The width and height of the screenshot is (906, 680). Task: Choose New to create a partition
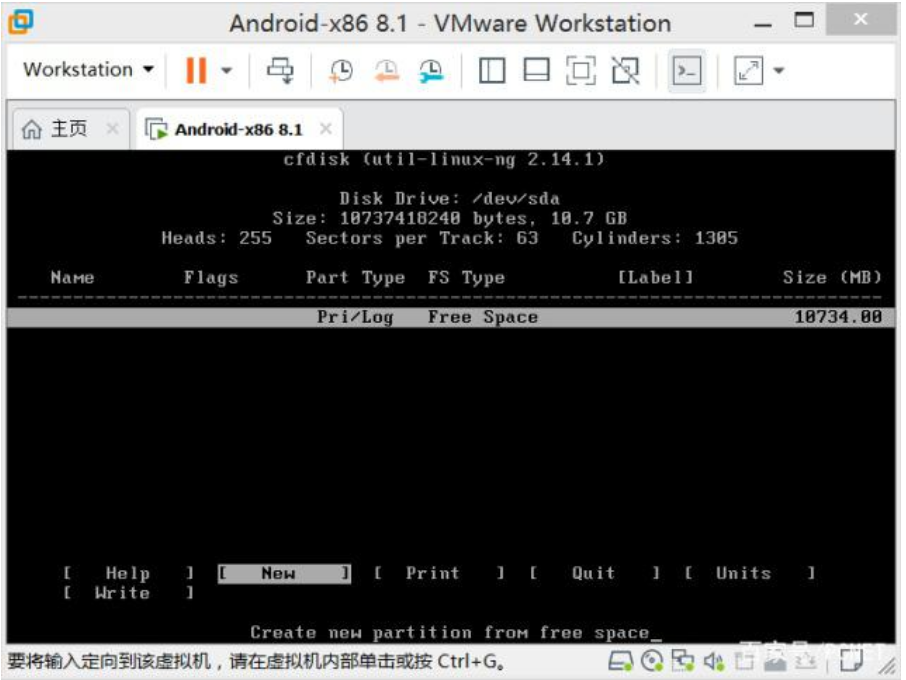coord(284,573)
